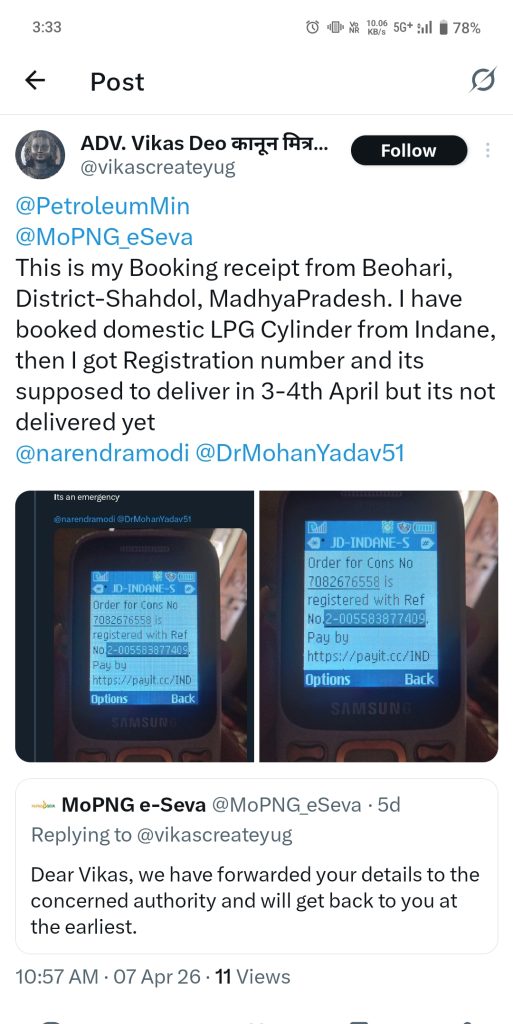Open ADV. Vikas Deo profile avatar
513x1024 pixels.
(40, 155)
